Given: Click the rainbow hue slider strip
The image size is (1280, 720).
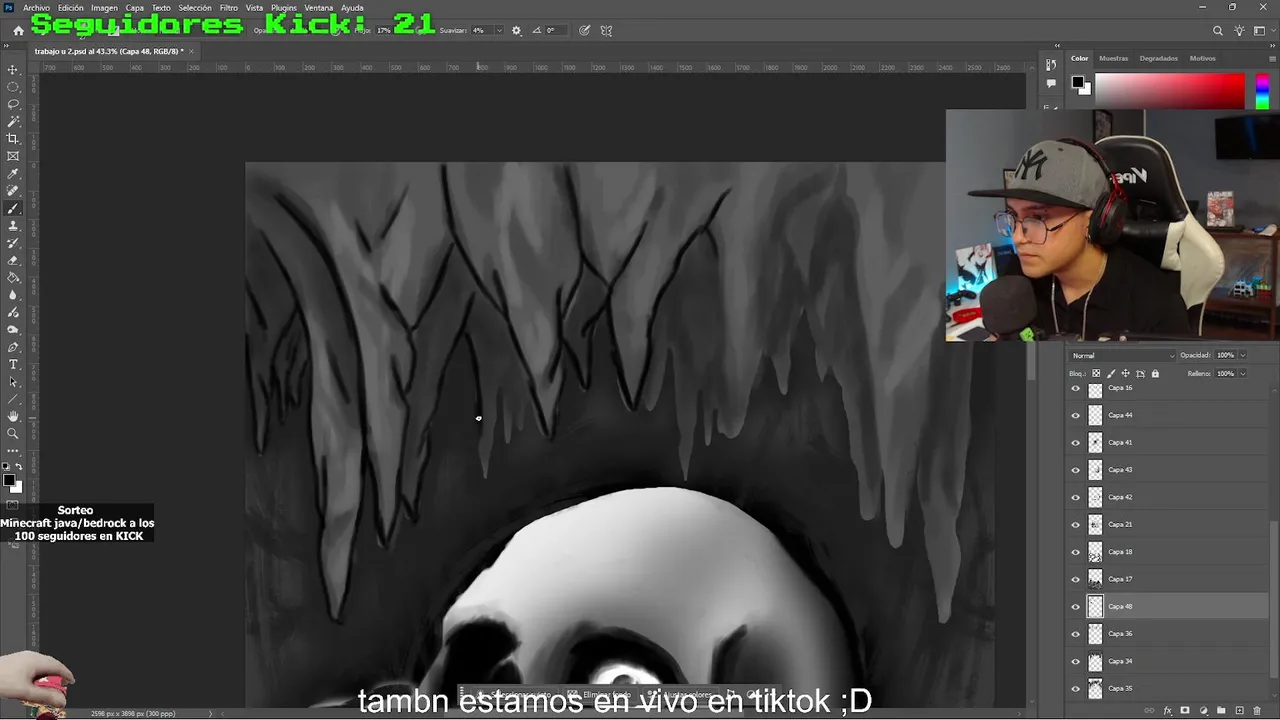Looking at the screenshot, I should point(1263,91).
